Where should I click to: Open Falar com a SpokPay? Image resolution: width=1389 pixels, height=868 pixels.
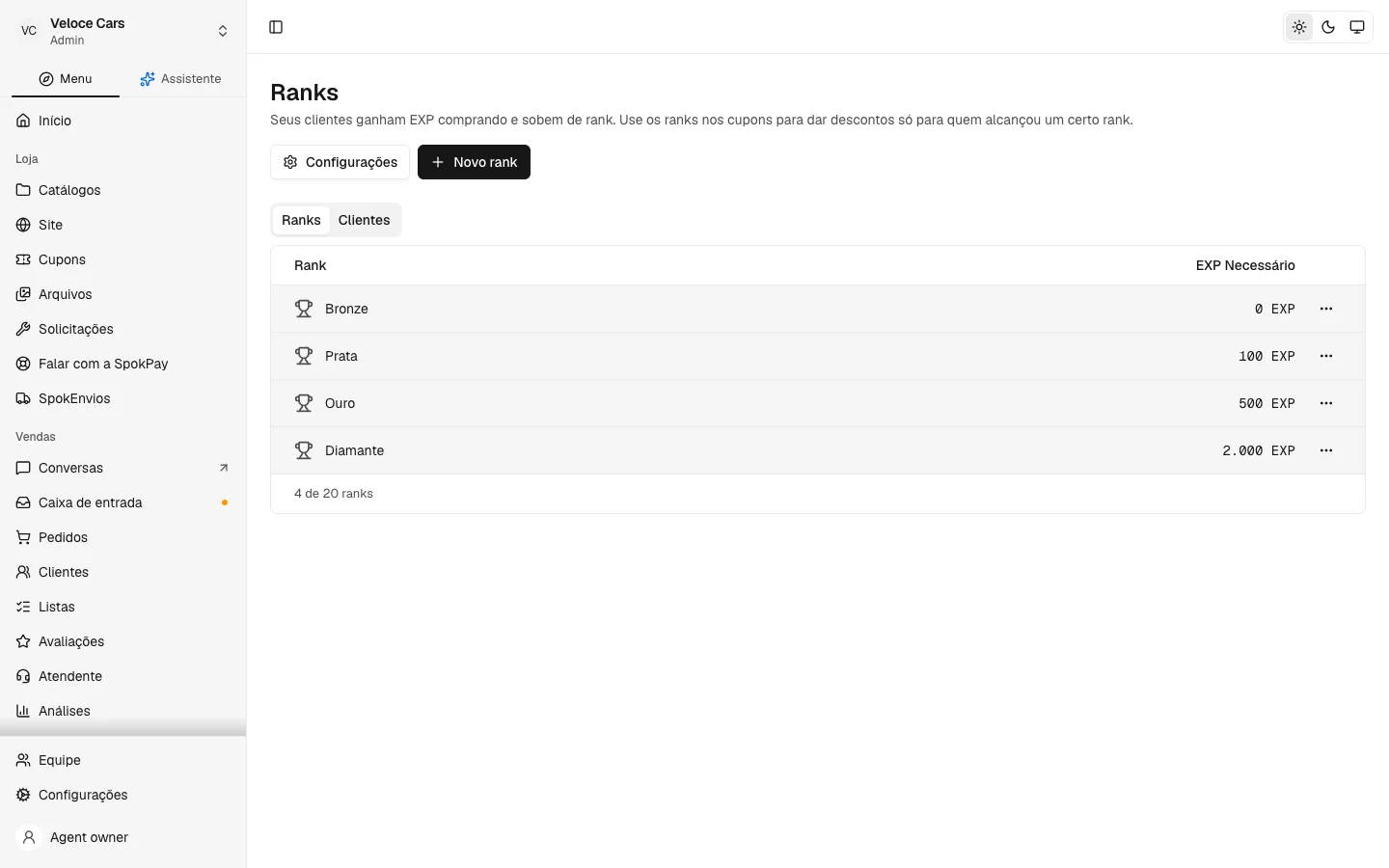123,364
